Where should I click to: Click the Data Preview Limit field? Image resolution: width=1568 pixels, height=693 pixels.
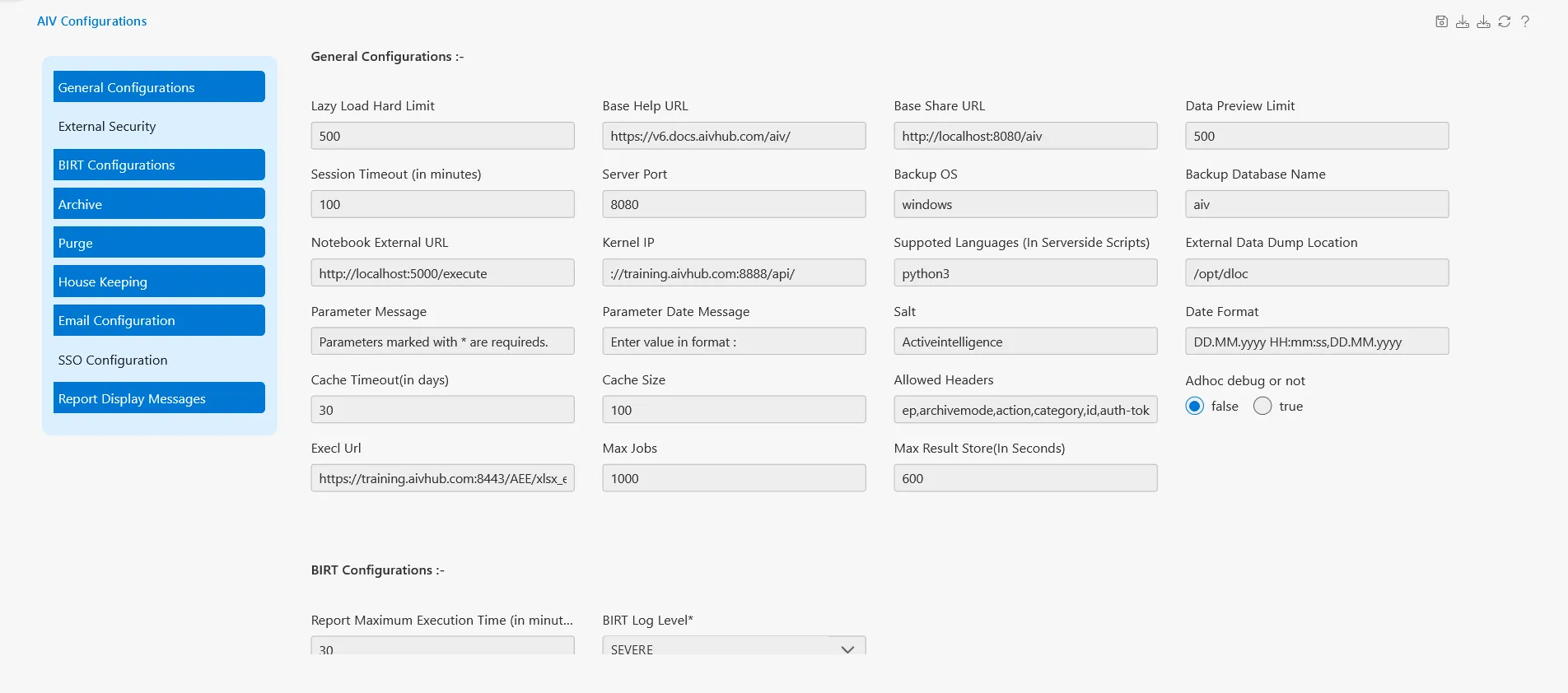tap(1317, 136)
